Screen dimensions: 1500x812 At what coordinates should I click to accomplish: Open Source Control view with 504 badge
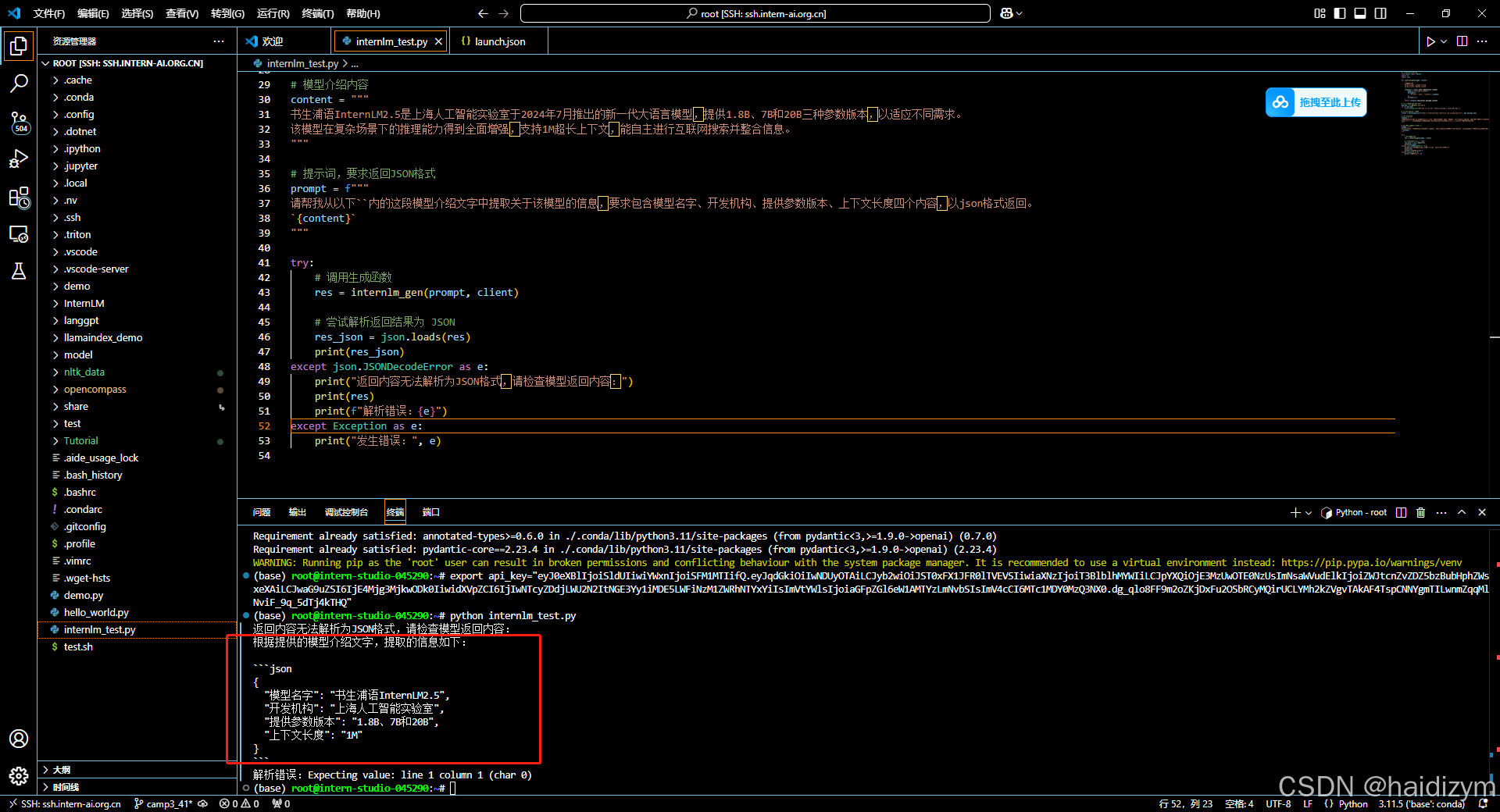tap(19, 121)
